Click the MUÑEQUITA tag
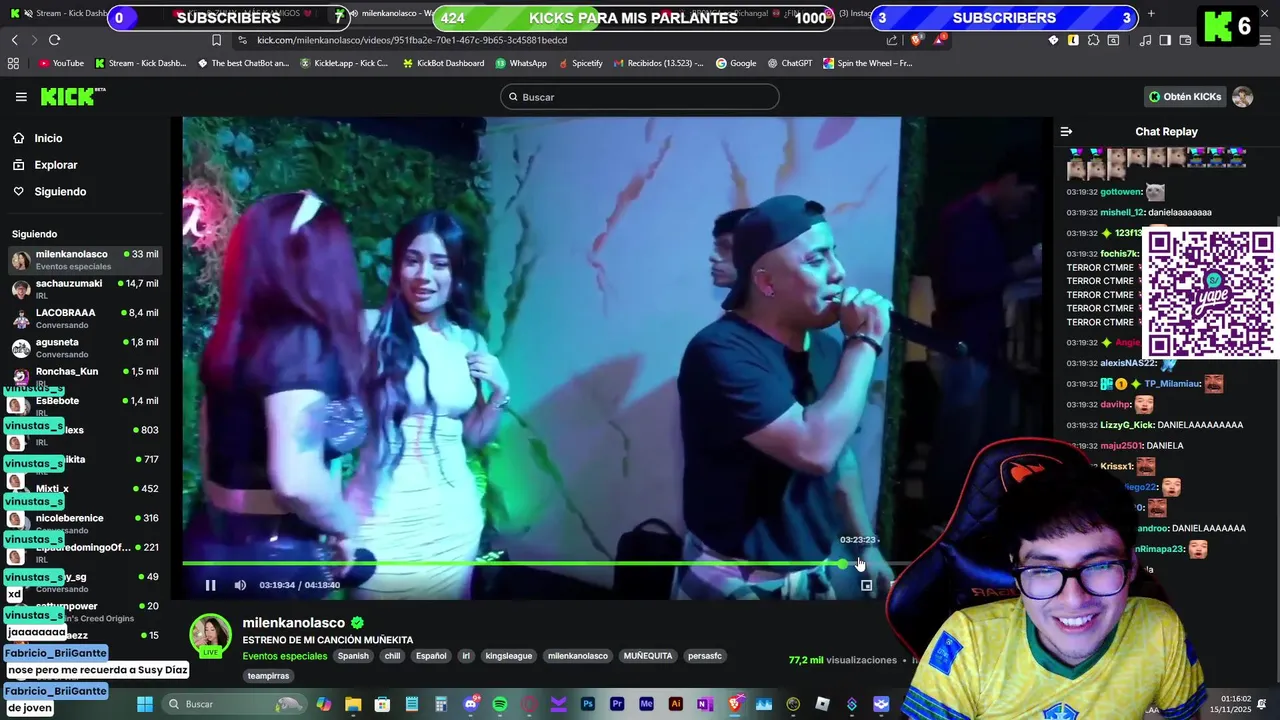1280x720 pixels. coord(648,656)
